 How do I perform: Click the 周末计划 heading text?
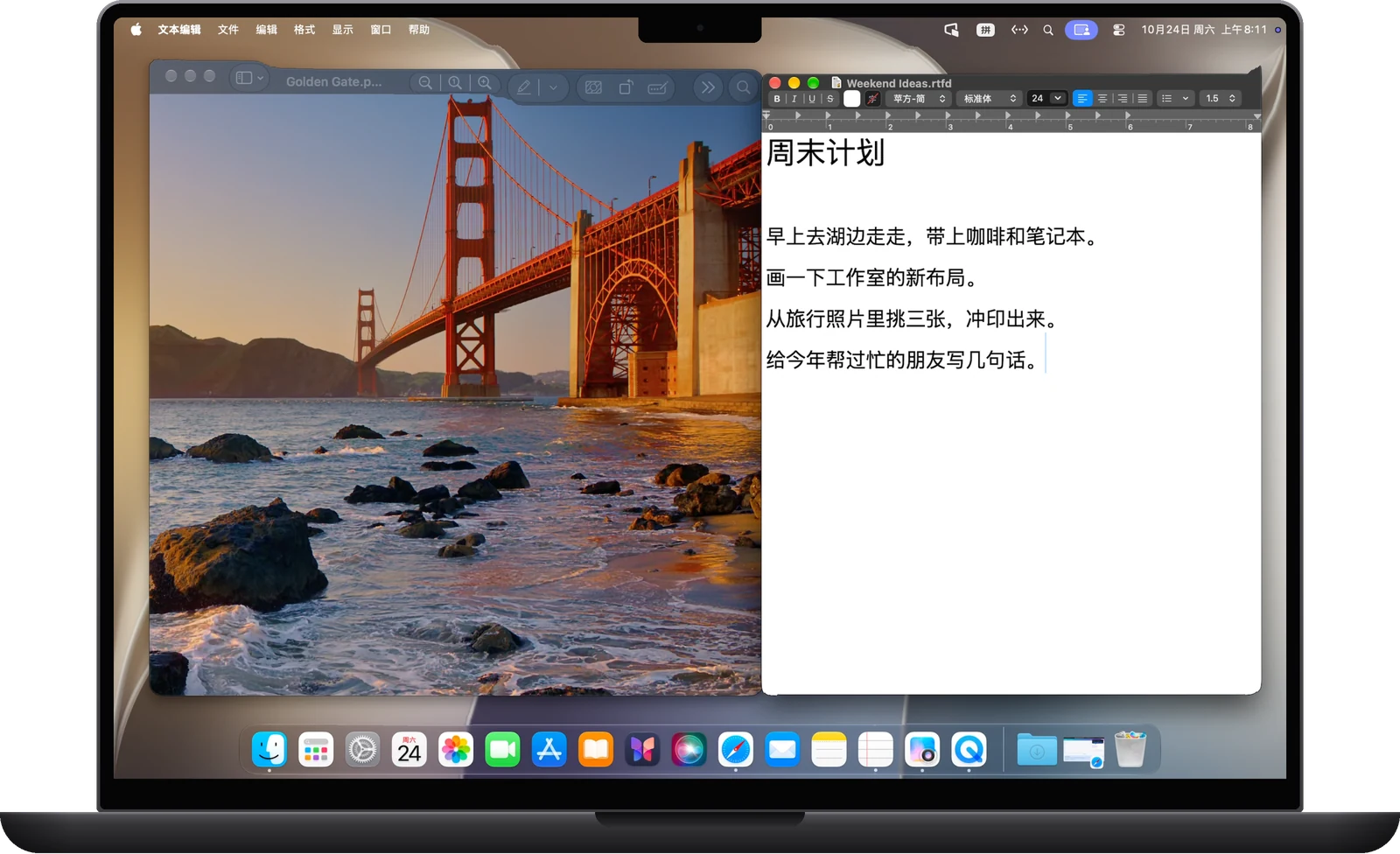(x=825, y=153)
